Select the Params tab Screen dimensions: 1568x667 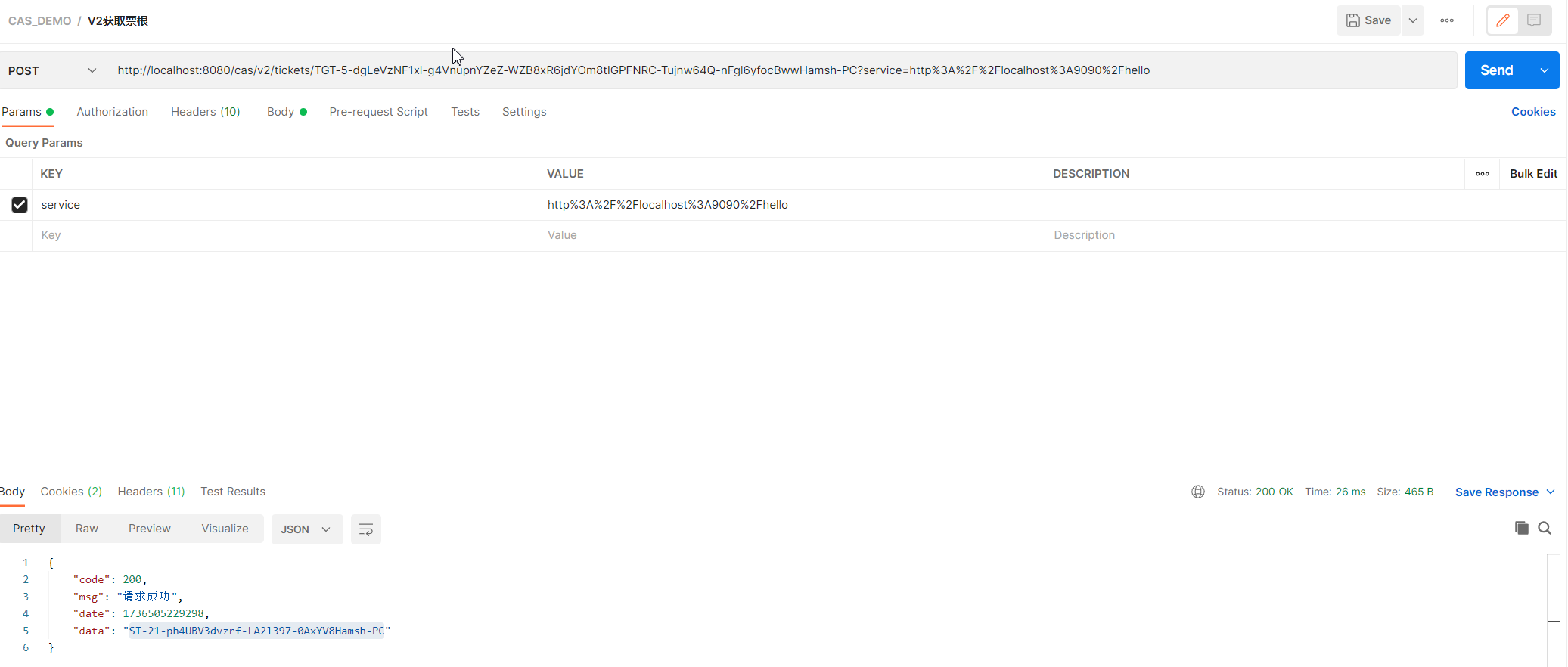(27, 112)
